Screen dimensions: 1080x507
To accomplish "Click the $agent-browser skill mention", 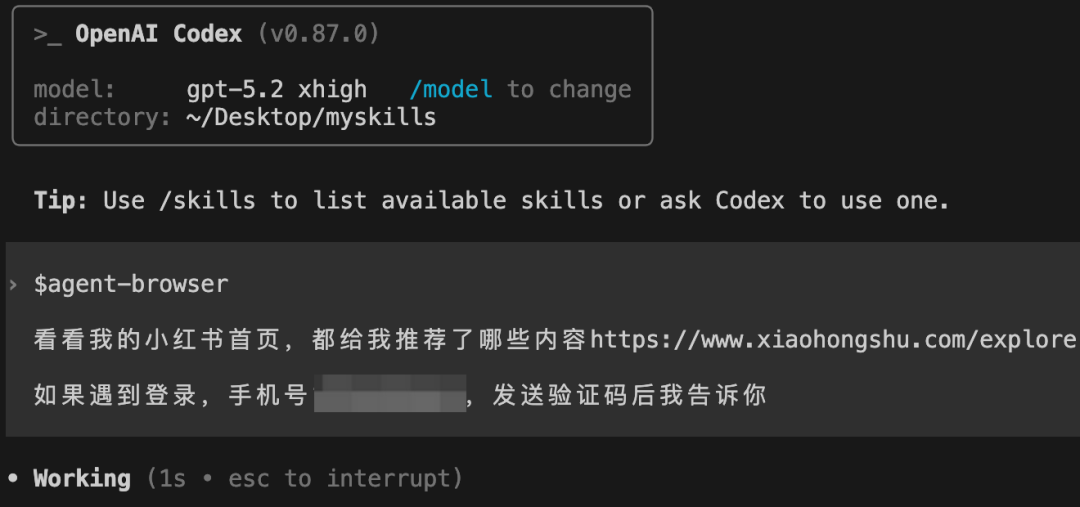I will pyautogui.click(x=131, y=285).
